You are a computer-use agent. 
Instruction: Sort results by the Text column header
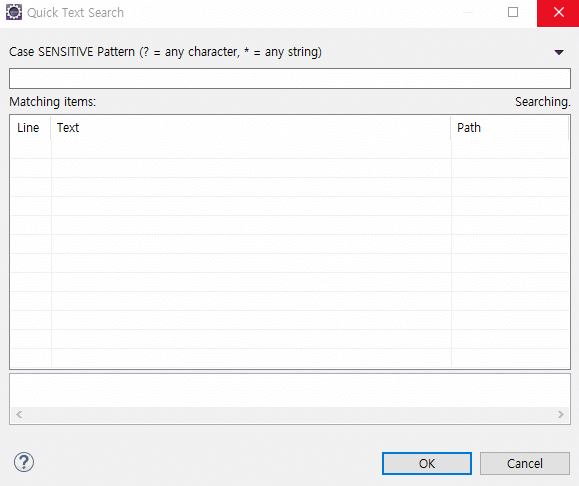click(250, 128)
